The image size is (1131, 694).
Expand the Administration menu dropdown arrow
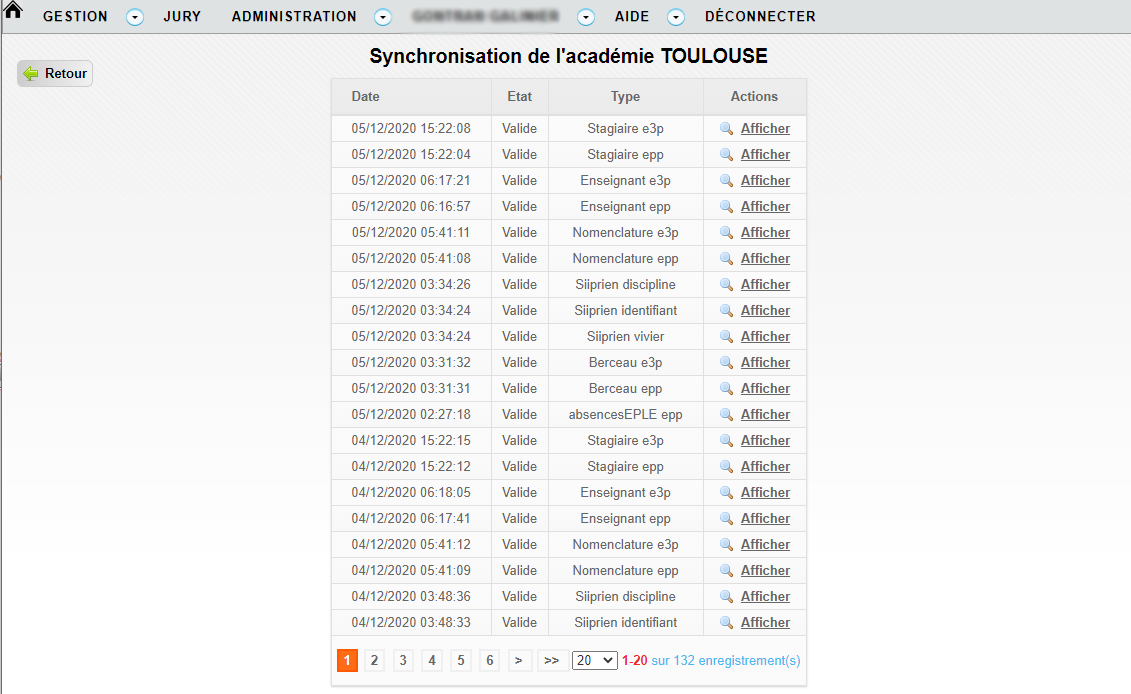click(383, 17)
